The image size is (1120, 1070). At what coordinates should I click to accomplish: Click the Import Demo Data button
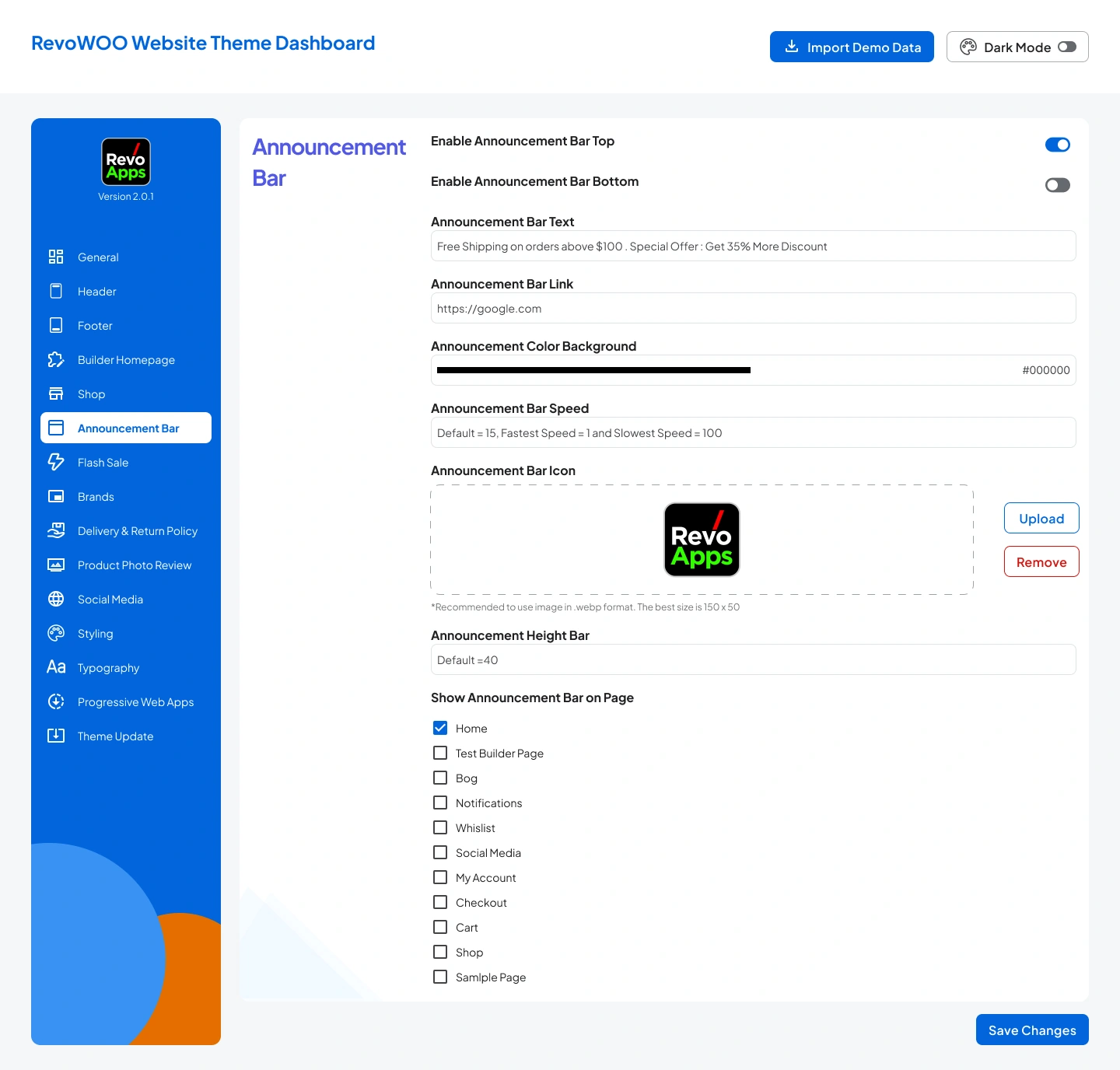(852, 47)
